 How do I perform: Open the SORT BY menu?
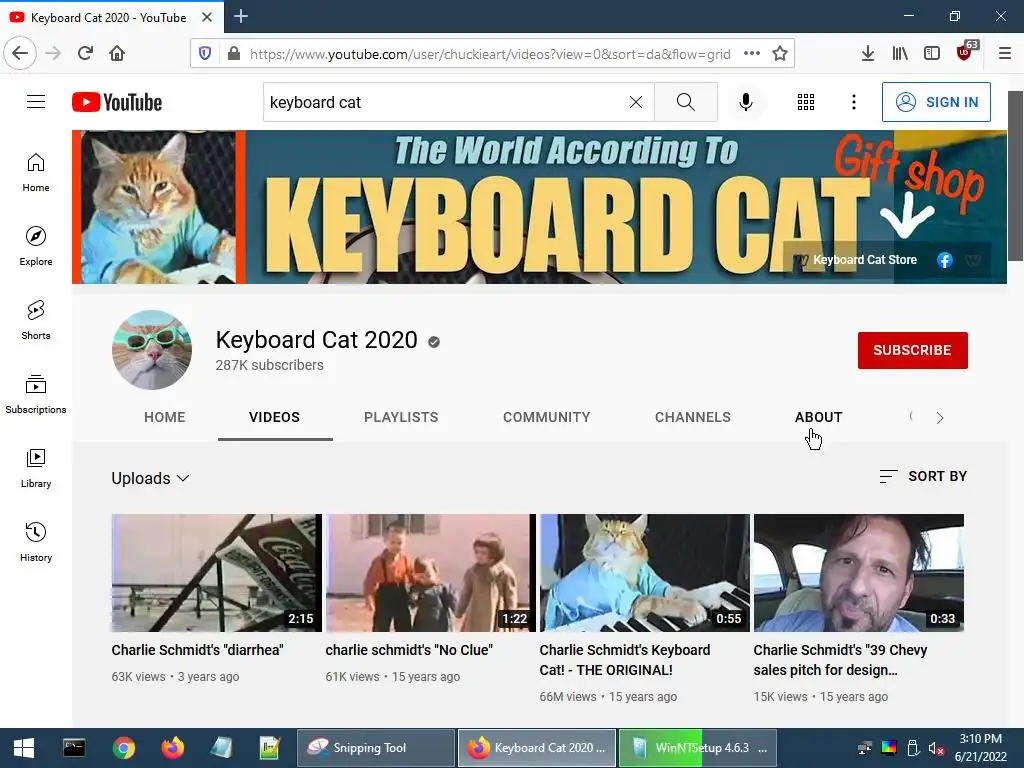click(x=923, y=476)
